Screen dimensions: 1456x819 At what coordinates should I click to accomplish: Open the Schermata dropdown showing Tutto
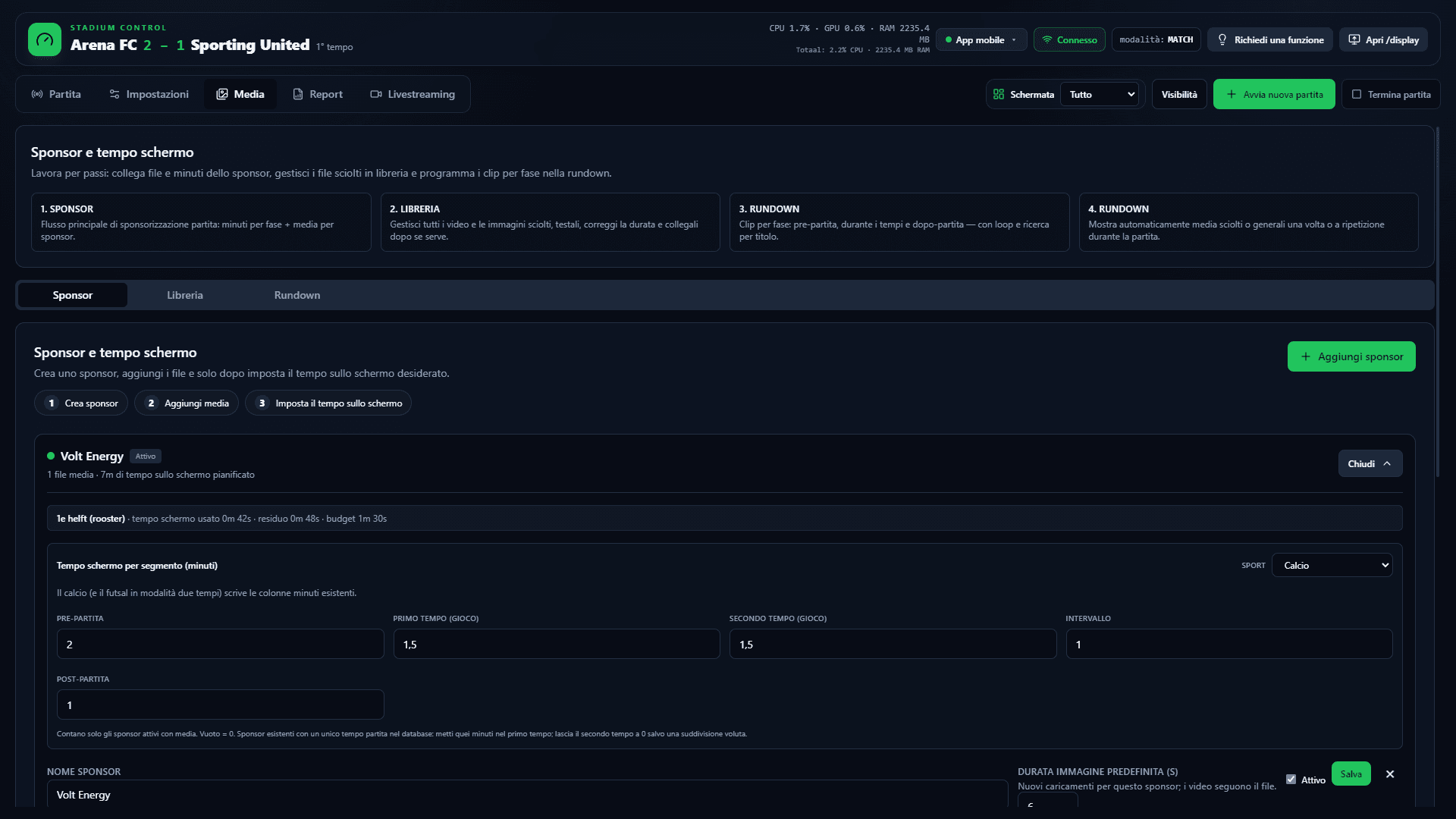pyautogui.click(x=1100, y=94)
